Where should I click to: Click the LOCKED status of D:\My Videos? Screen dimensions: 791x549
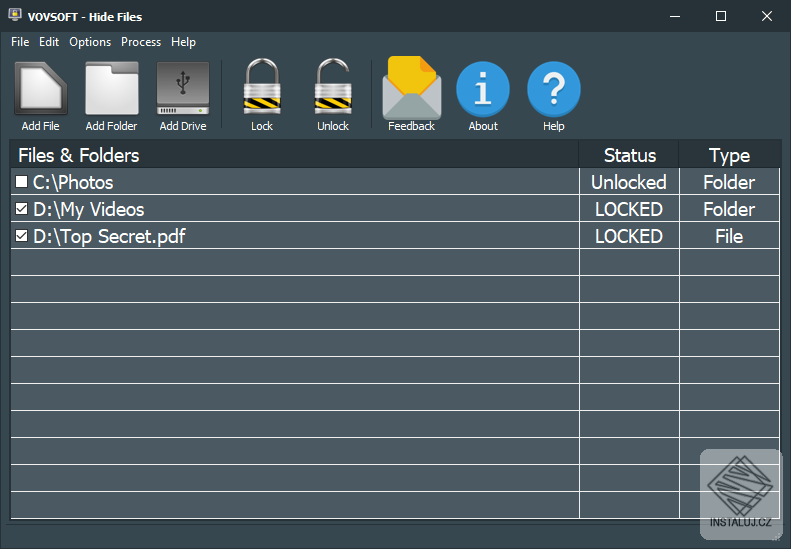[x=629, y=209]
